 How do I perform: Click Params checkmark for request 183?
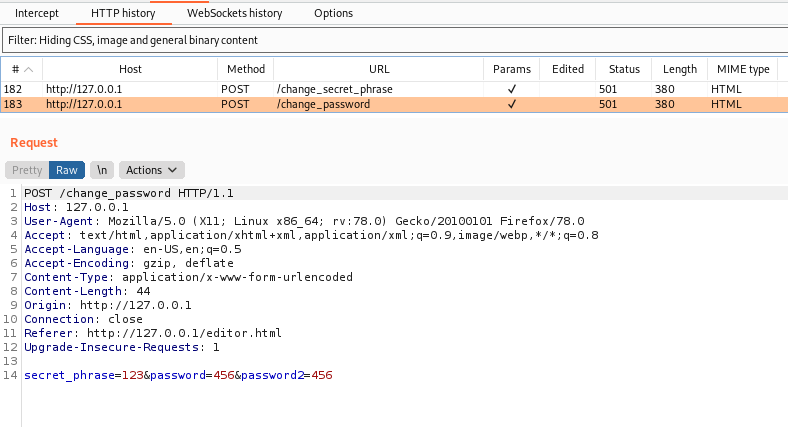pyautogui.click(x=512, y=104)
